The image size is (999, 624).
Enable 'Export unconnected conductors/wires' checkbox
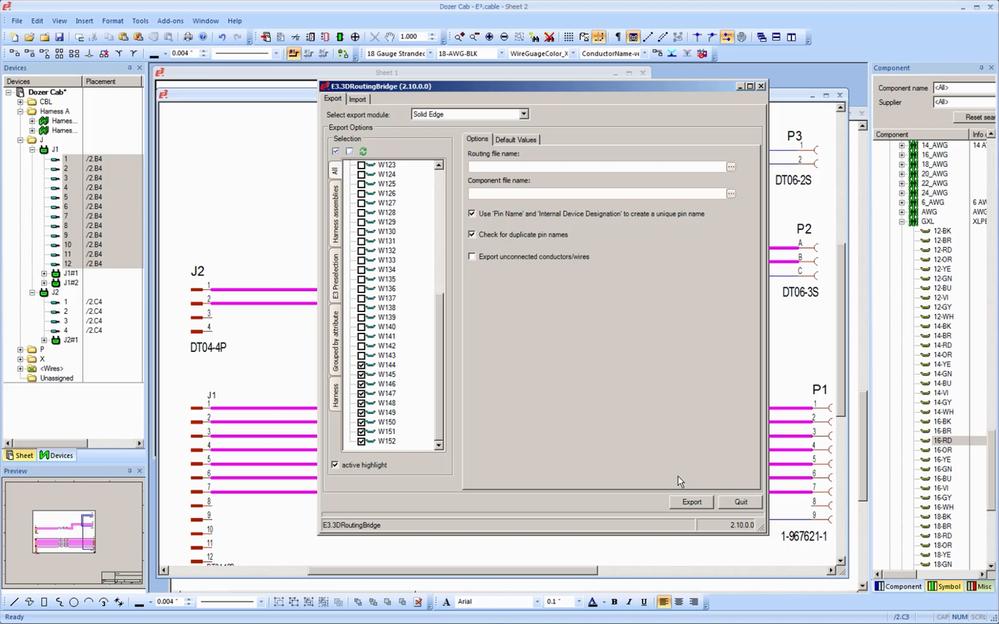(x=471, y=257)
